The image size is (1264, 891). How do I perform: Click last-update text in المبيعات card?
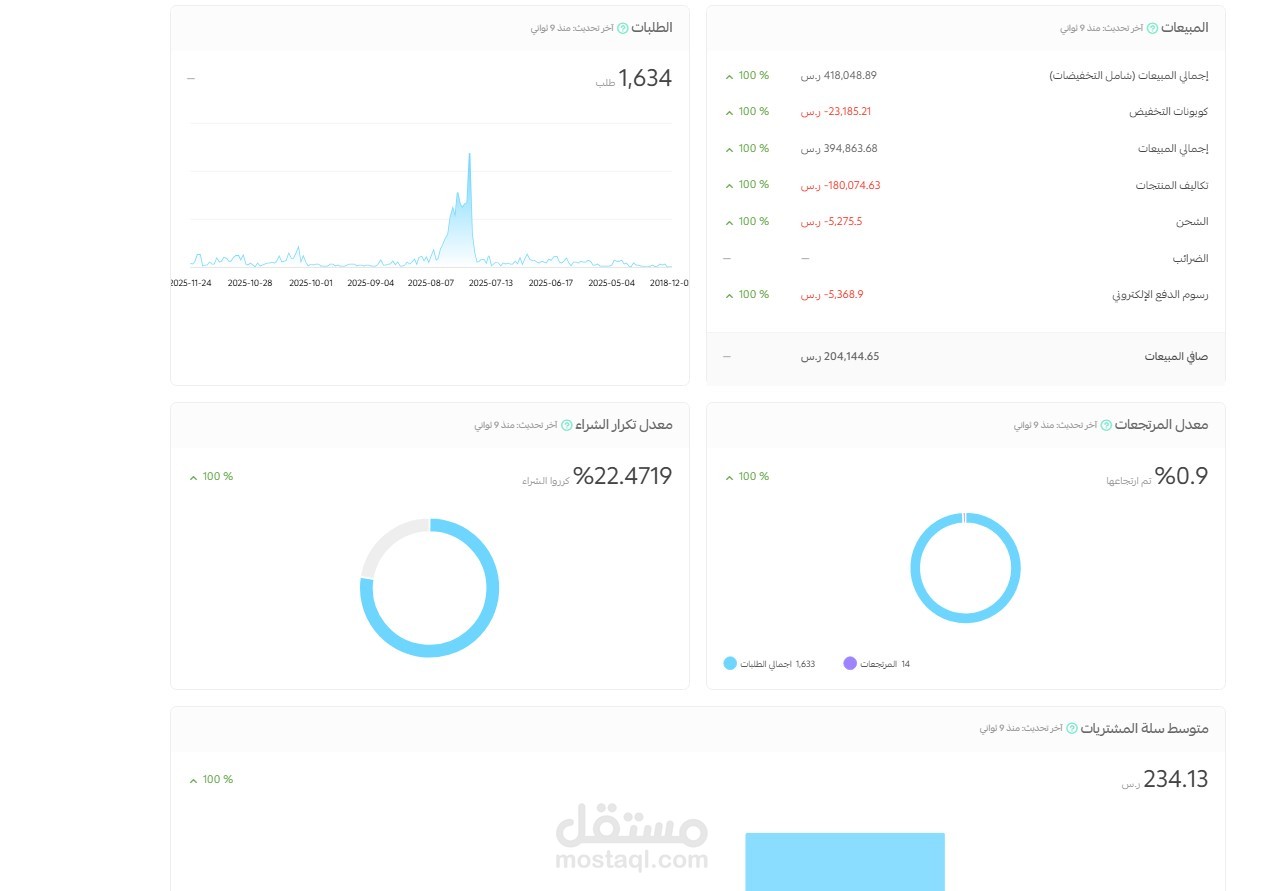tap(1101, 28)
